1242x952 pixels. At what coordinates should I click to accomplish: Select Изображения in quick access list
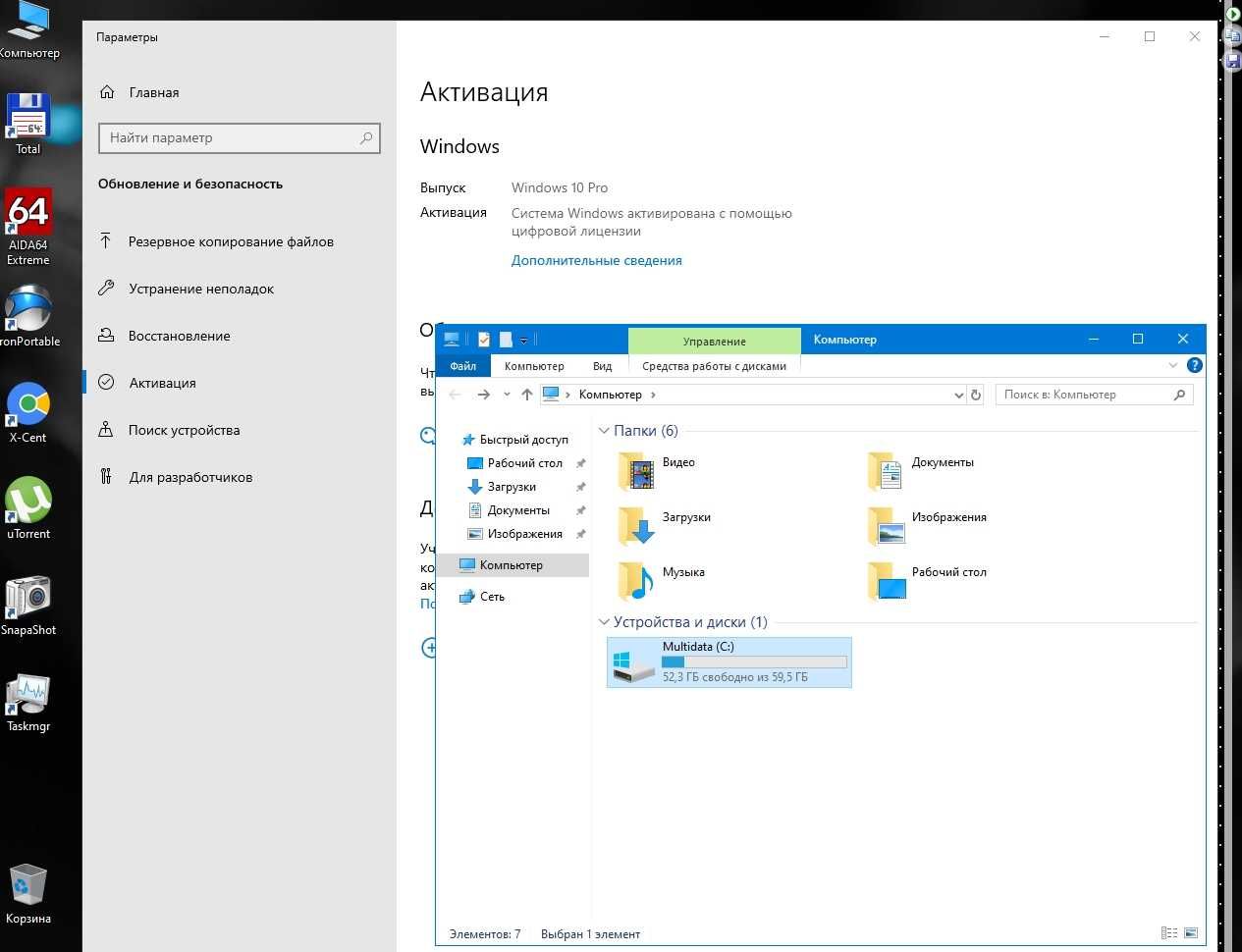[x=525, y=534]
